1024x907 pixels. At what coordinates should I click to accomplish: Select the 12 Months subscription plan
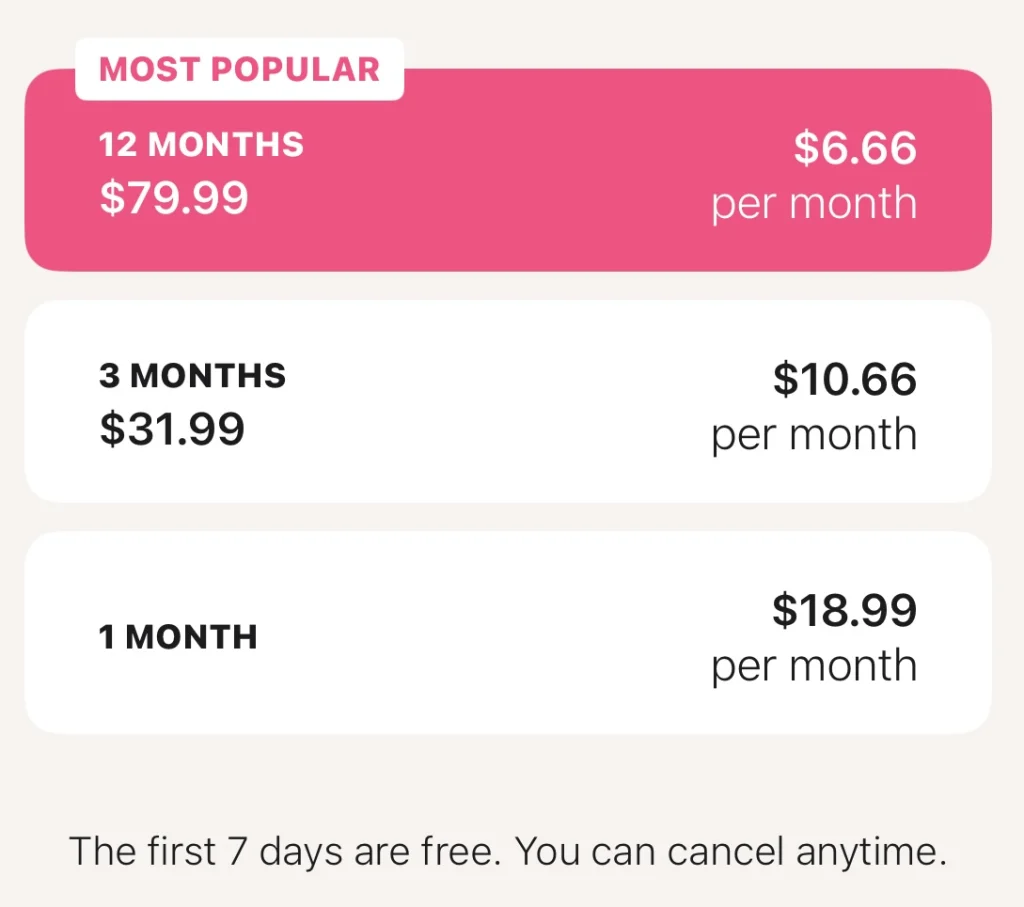point(508,170)
